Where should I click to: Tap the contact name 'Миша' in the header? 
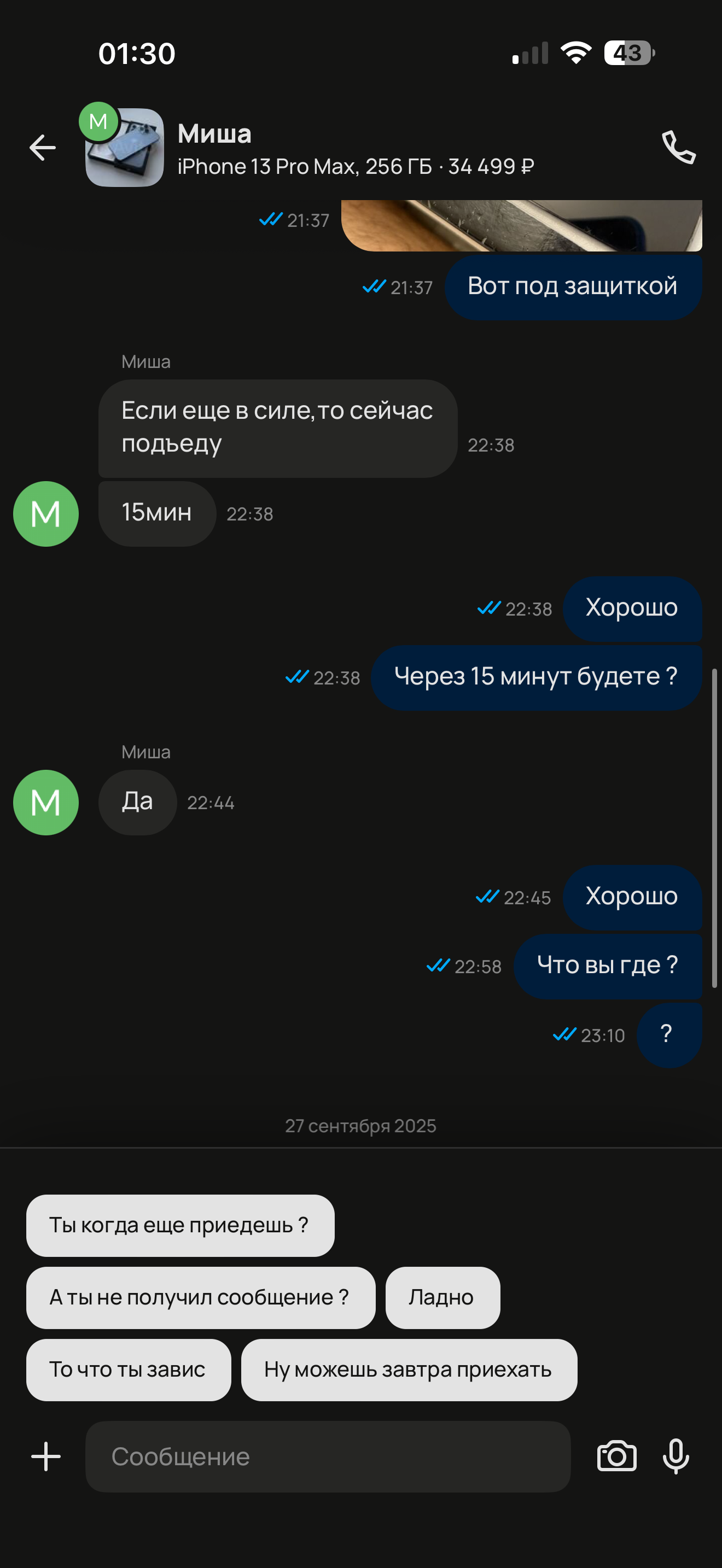214,133
